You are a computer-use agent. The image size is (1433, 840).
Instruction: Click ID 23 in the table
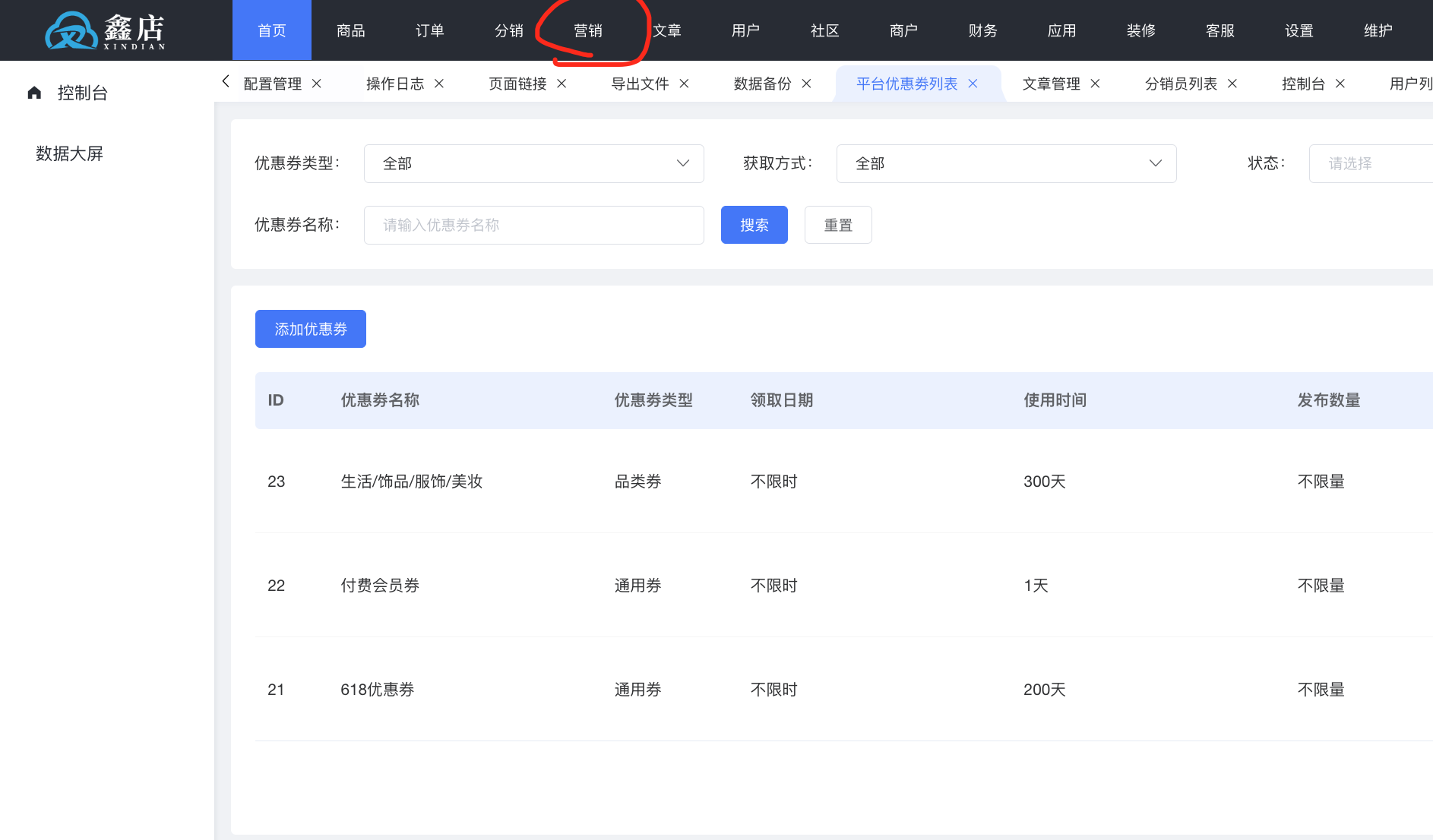pyautogui.click(x=277, y=482)
